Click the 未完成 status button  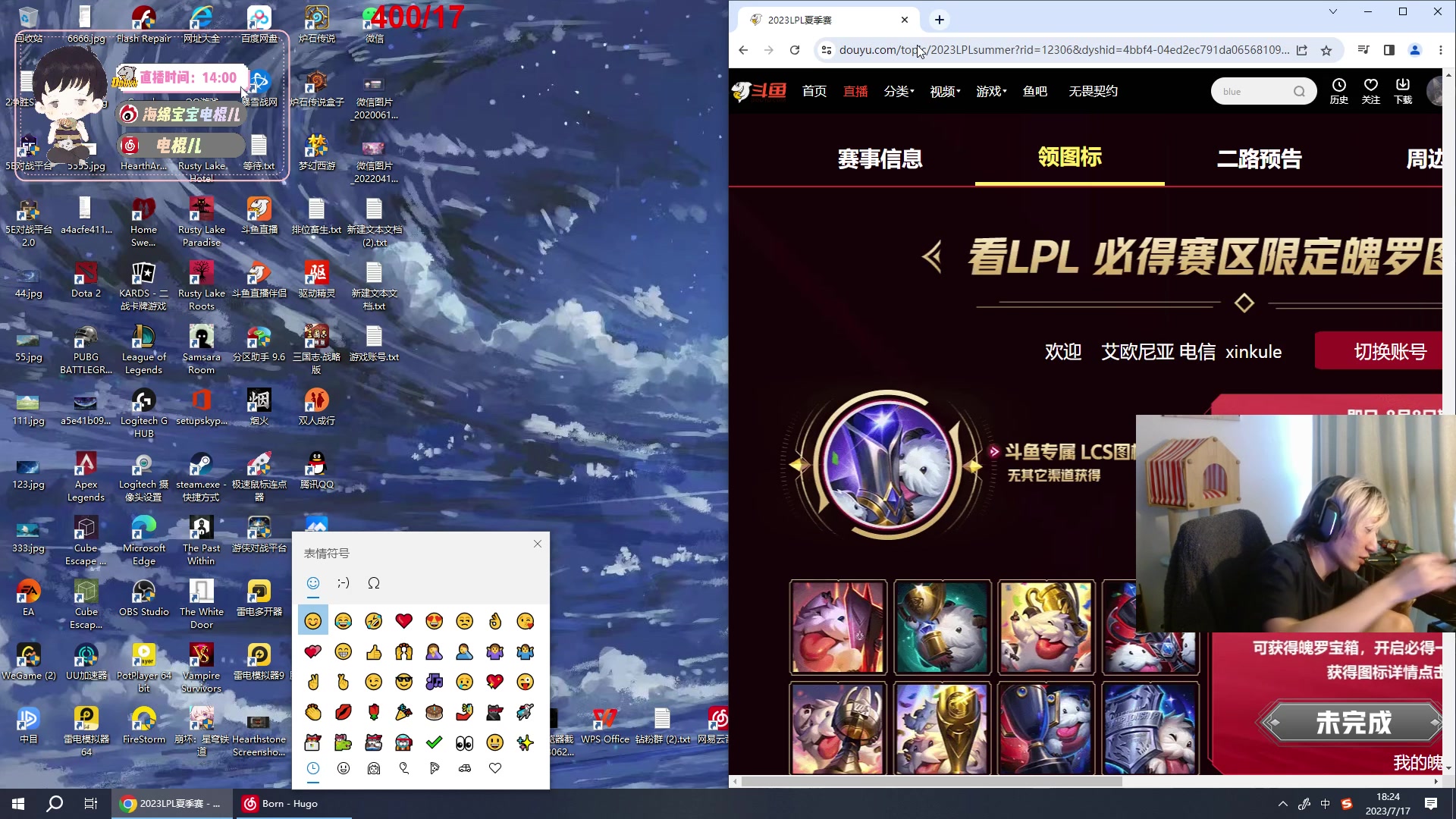click(1353, 722)
